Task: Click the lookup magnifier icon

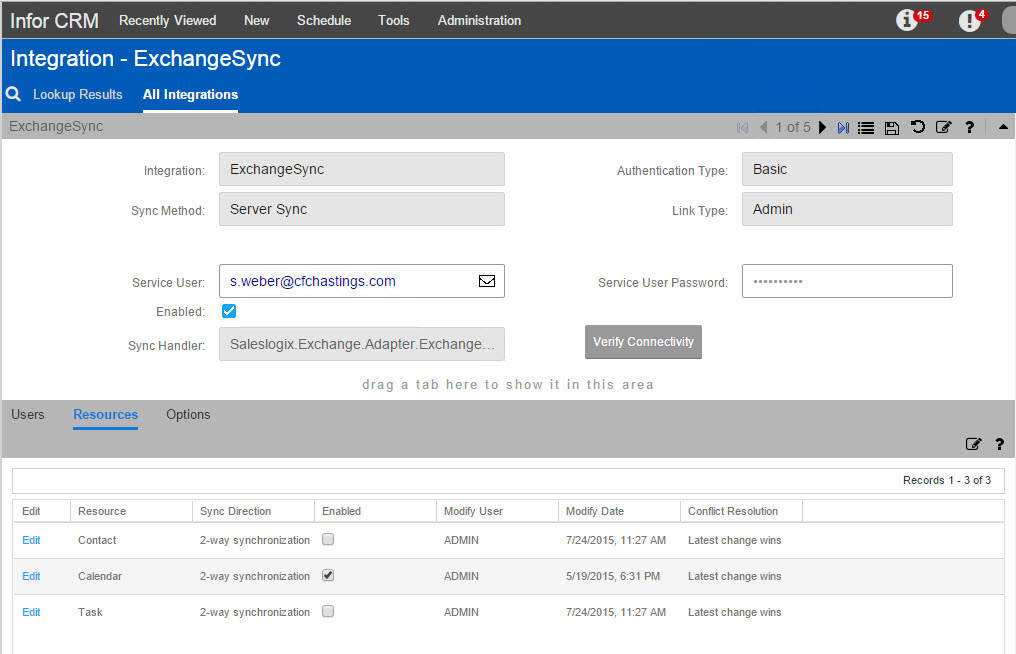Action: pyautogui.click(x=13, y=94)
